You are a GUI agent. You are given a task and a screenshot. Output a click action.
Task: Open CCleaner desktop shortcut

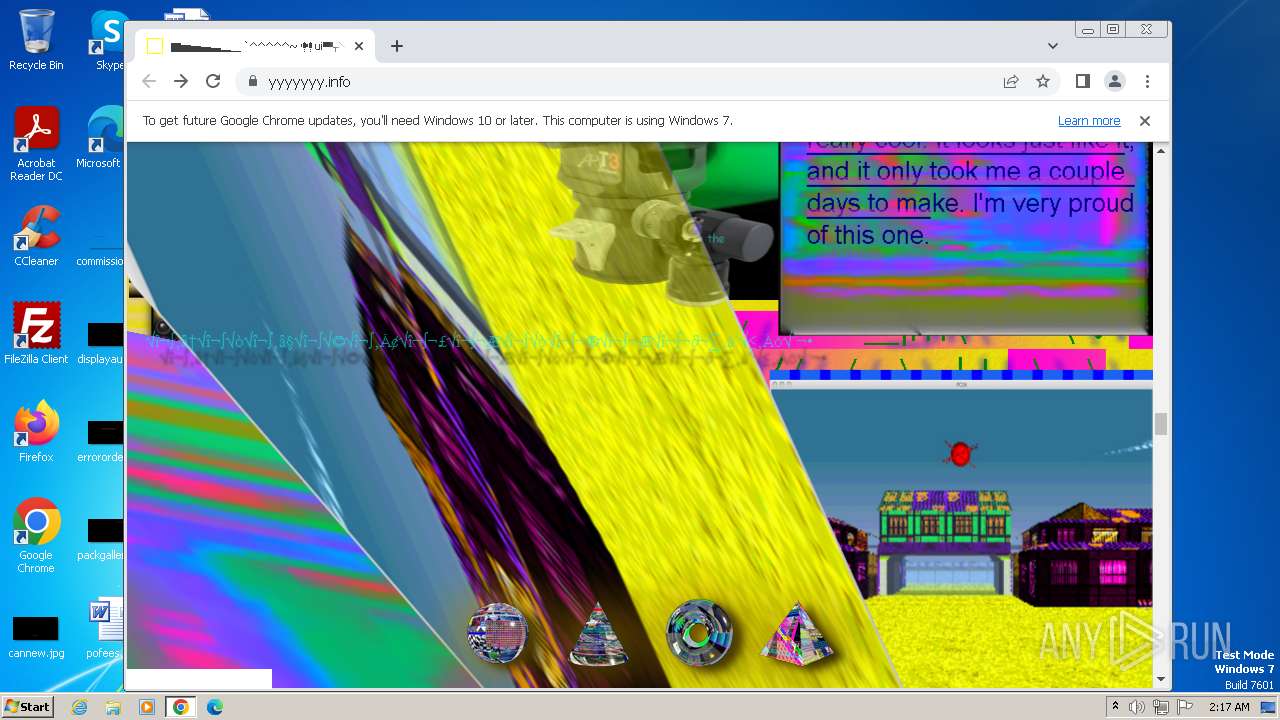click(x=36, y=236)
